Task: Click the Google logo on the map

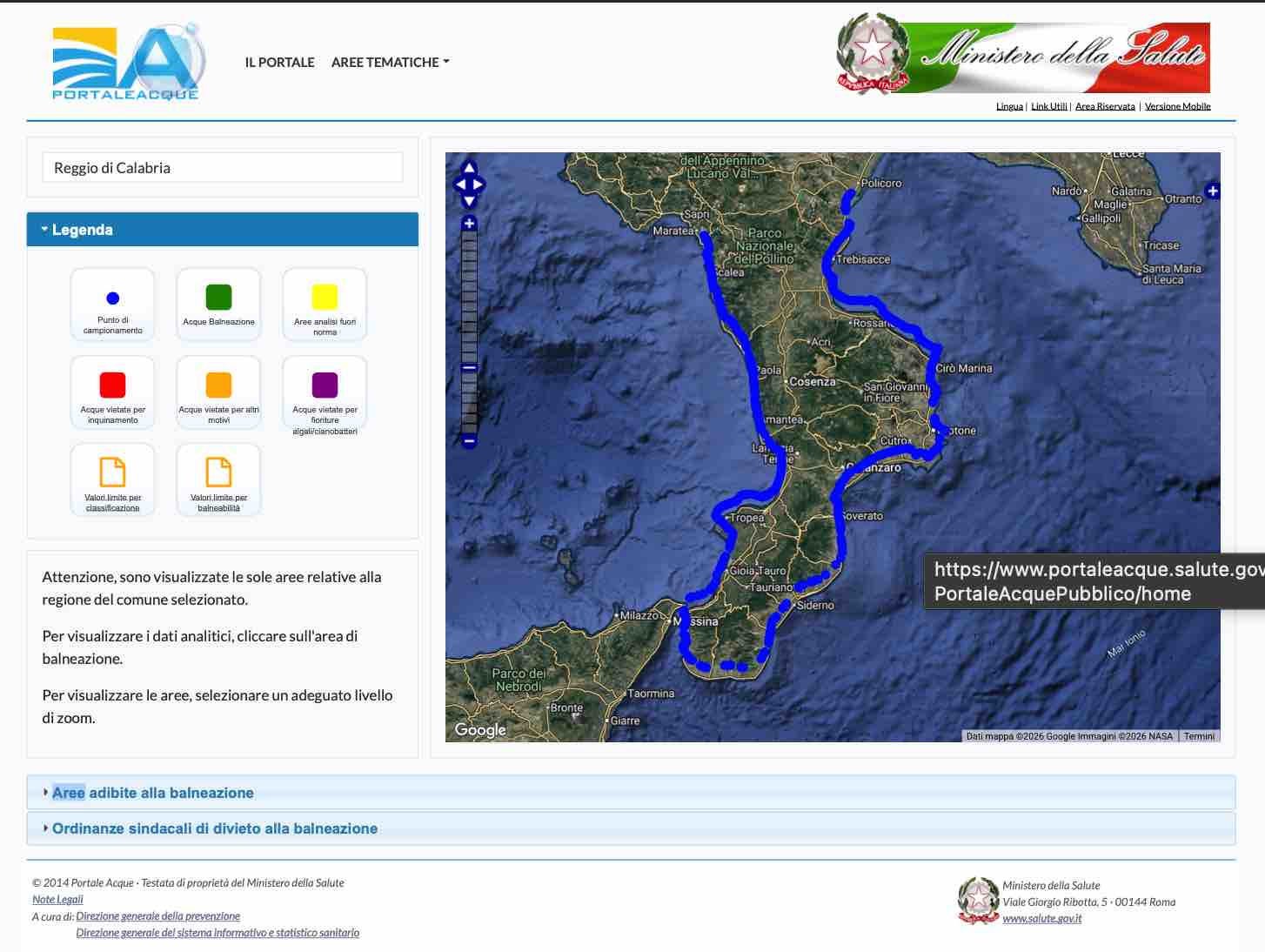Action: tap(480, 730)
